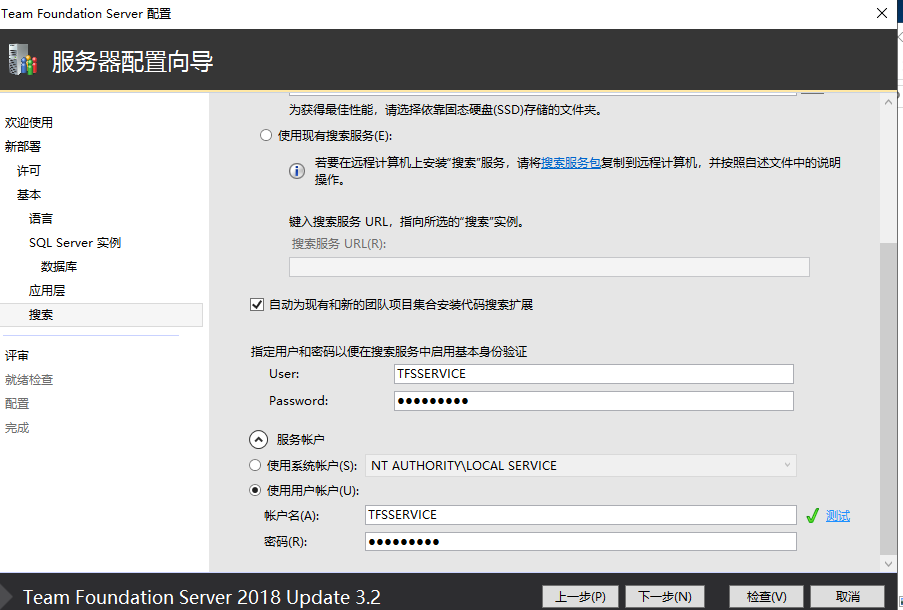Click the green checkmark next to 测试
This screenshot has width=903, height=610.
point(813,516)
